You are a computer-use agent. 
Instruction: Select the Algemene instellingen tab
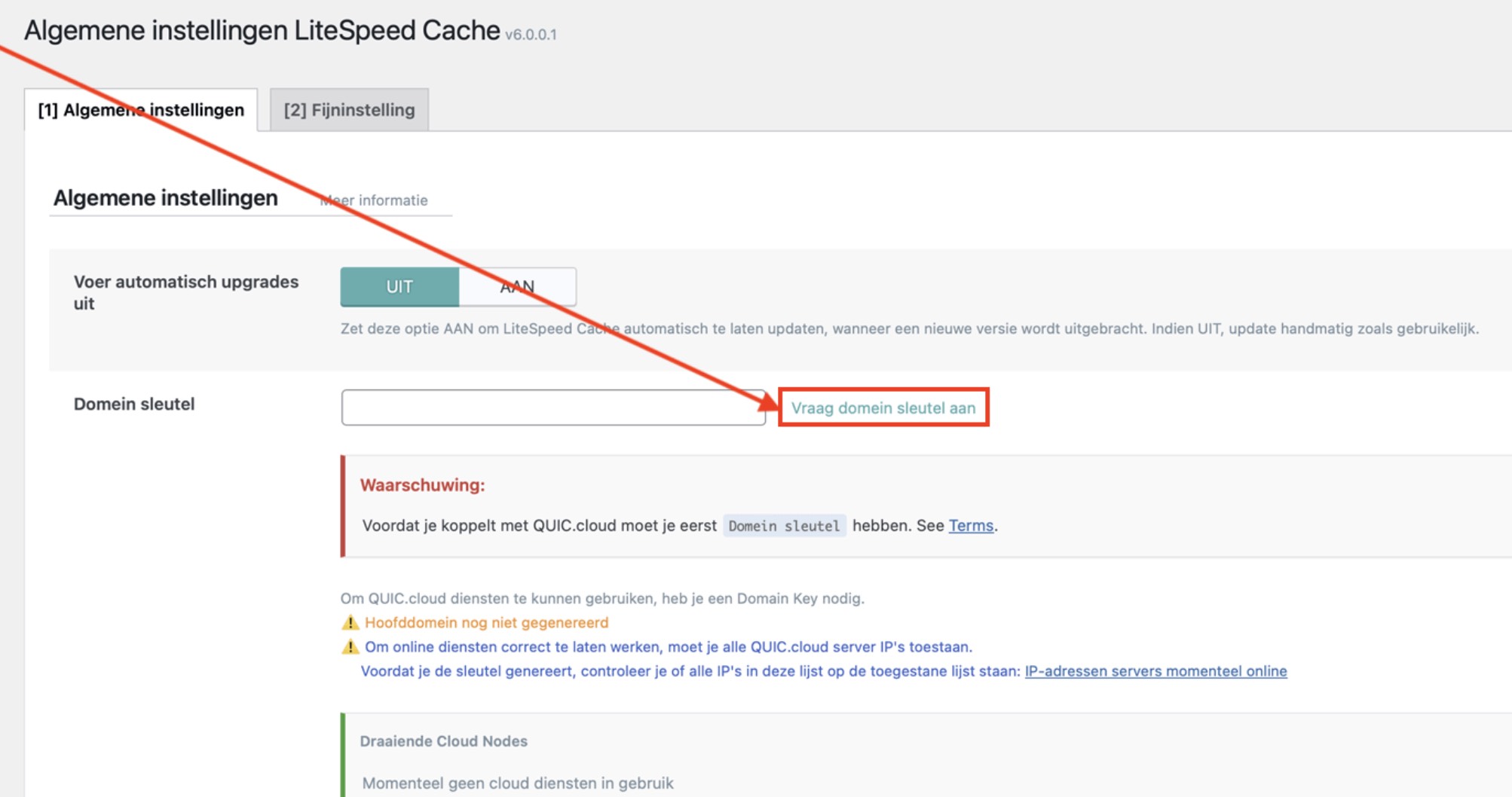[141, 110]
